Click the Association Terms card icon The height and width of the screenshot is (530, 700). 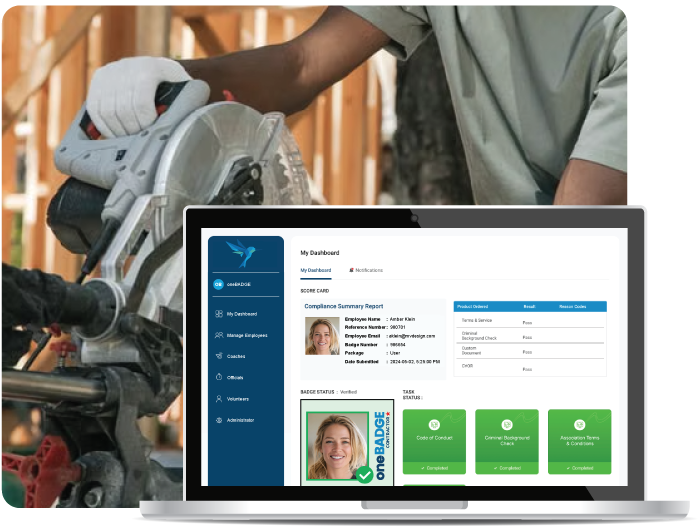580,425
